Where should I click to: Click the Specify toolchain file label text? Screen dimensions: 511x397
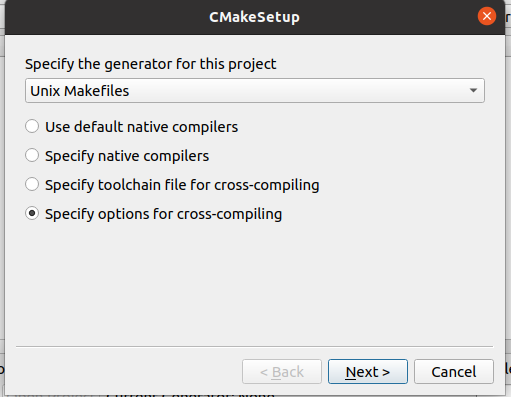click(x=182, y=185)
